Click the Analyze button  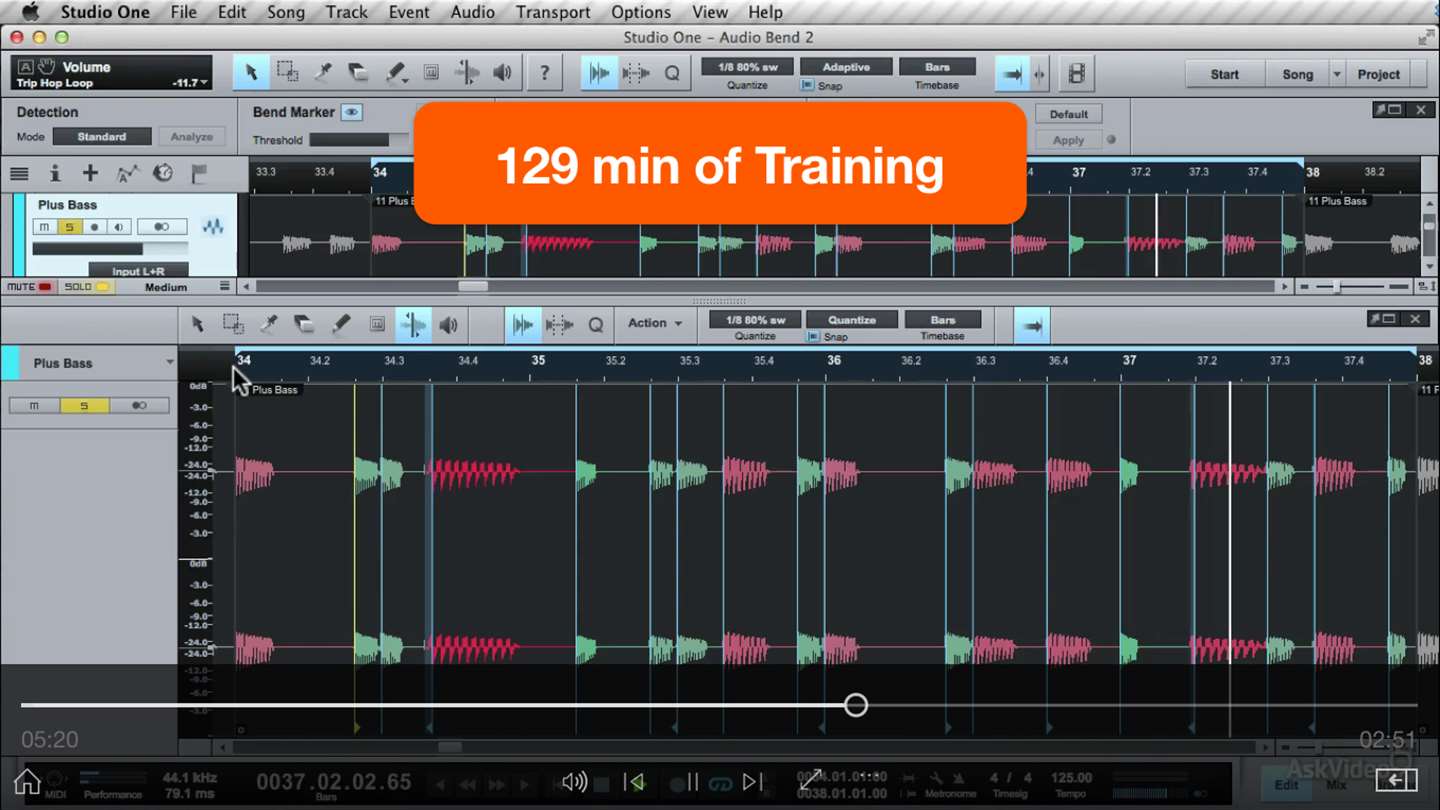[x=192, y=136]
